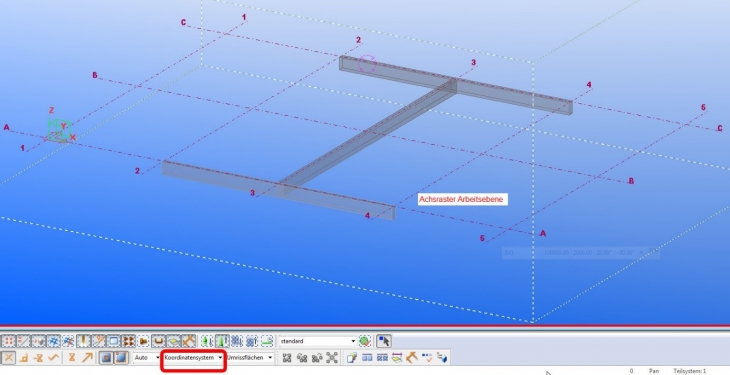Click the magenta circle marker on the C-line beam

pos(367,64)
